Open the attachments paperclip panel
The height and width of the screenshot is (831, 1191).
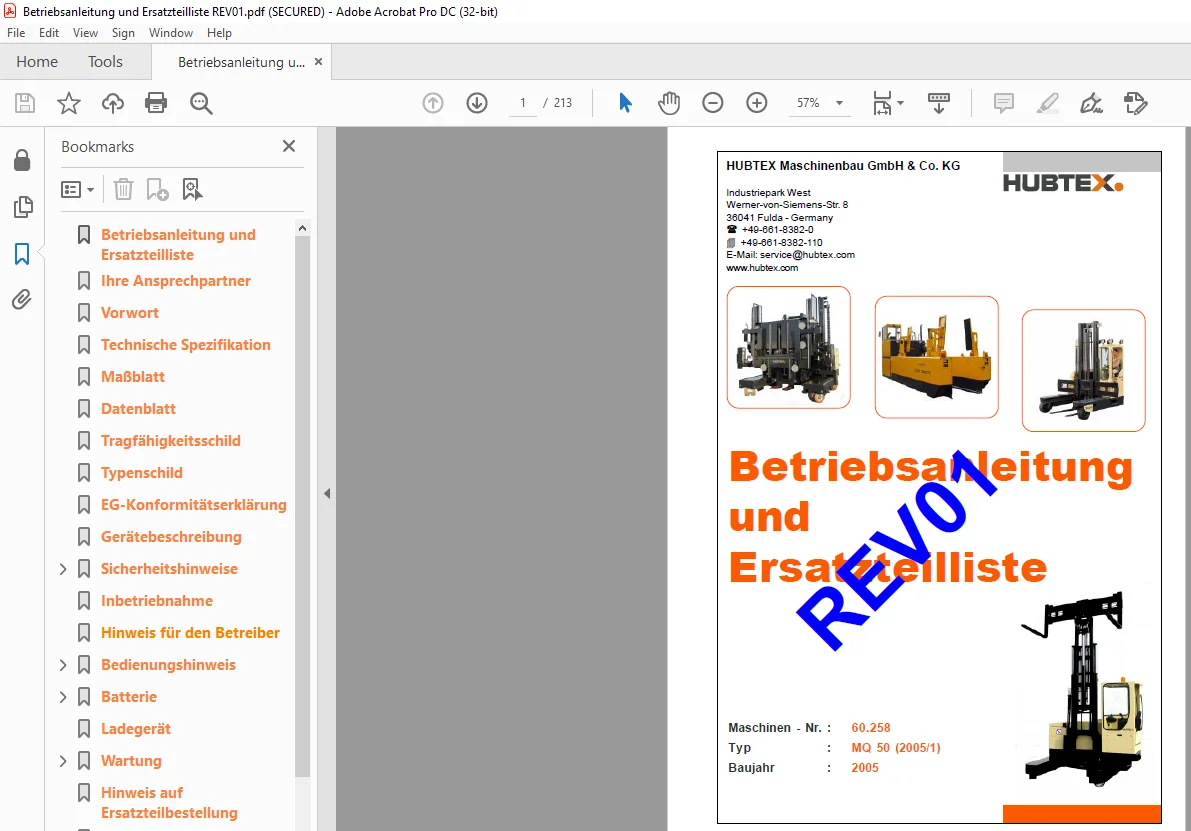[22, 300]
